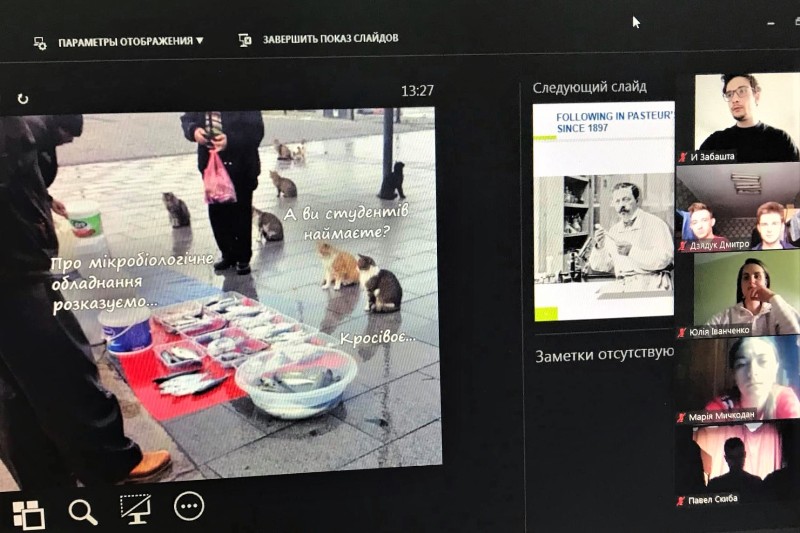Minimize the presenter view window
This screenshot has width=800, height=533.
click(x=771, y=23)
